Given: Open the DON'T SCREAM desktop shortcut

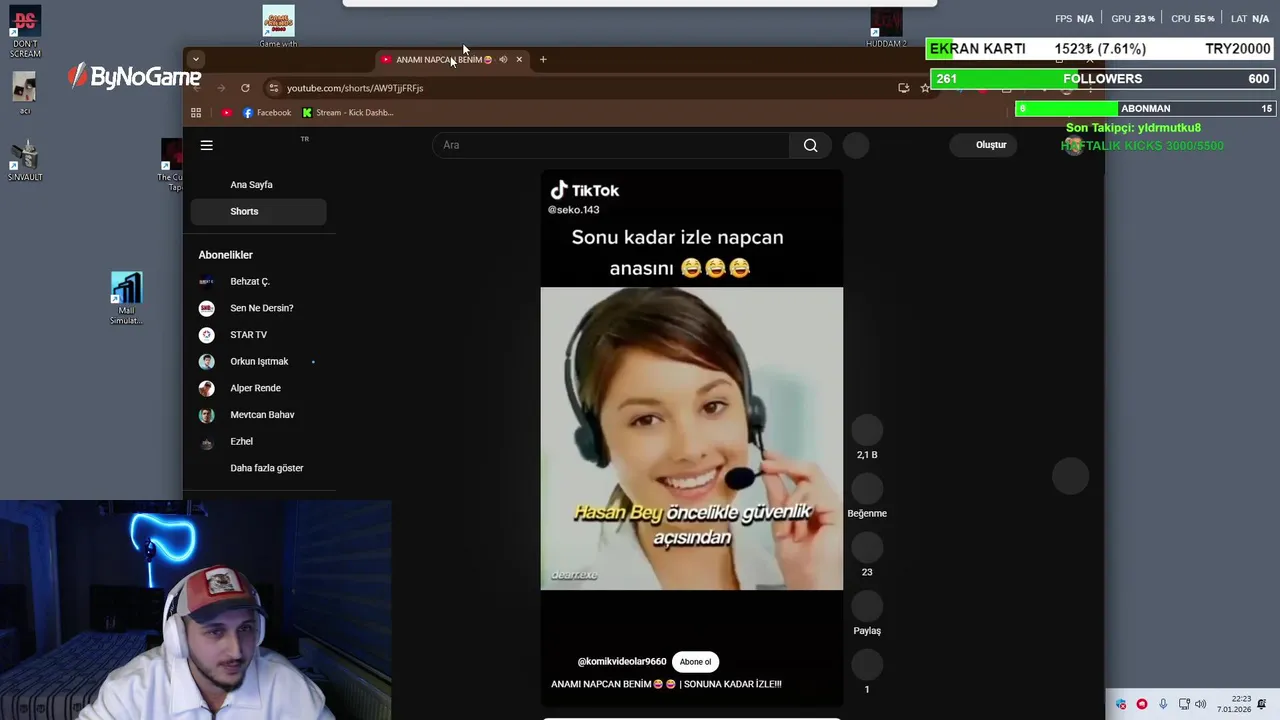Looking at the screenshot, I should [25, 31].
